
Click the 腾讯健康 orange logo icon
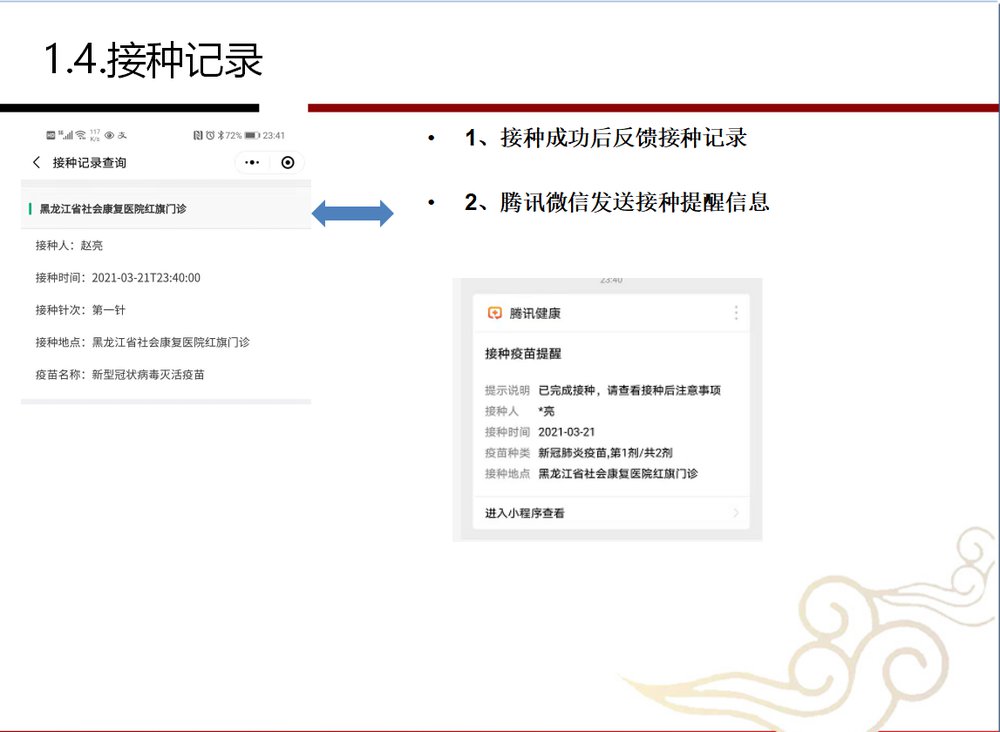pyautogui.click(x=494, y=313)
